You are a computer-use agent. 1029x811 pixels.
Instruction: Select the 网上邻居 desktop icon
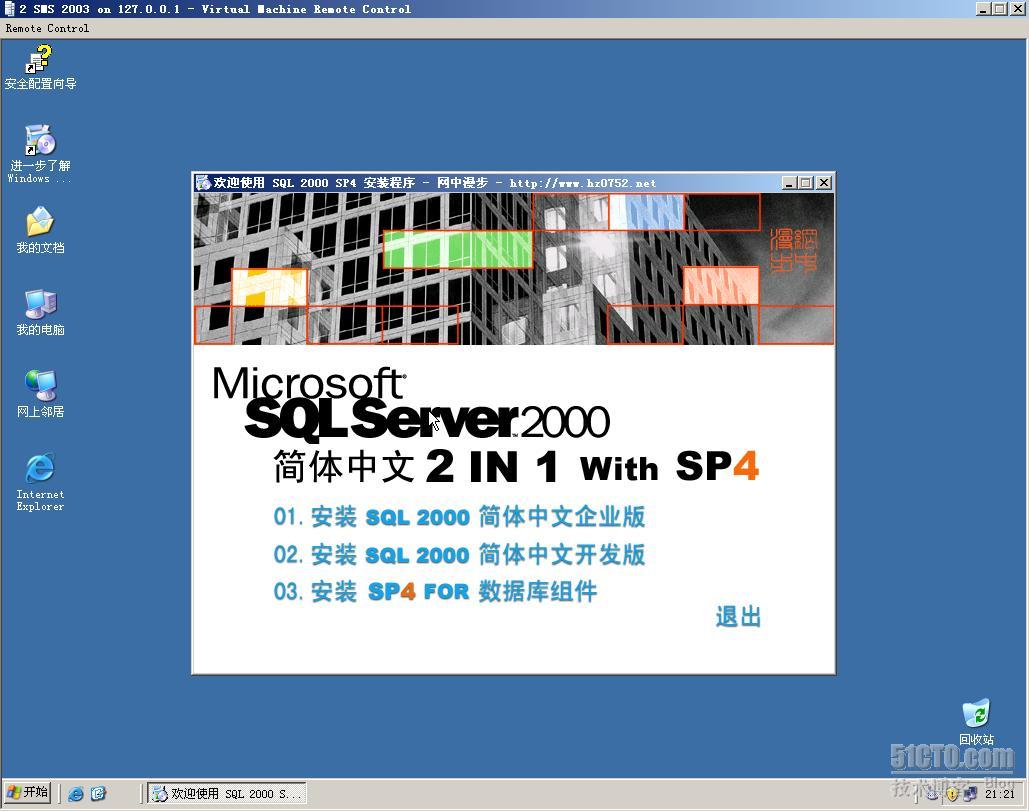click(x=40, y=394)
